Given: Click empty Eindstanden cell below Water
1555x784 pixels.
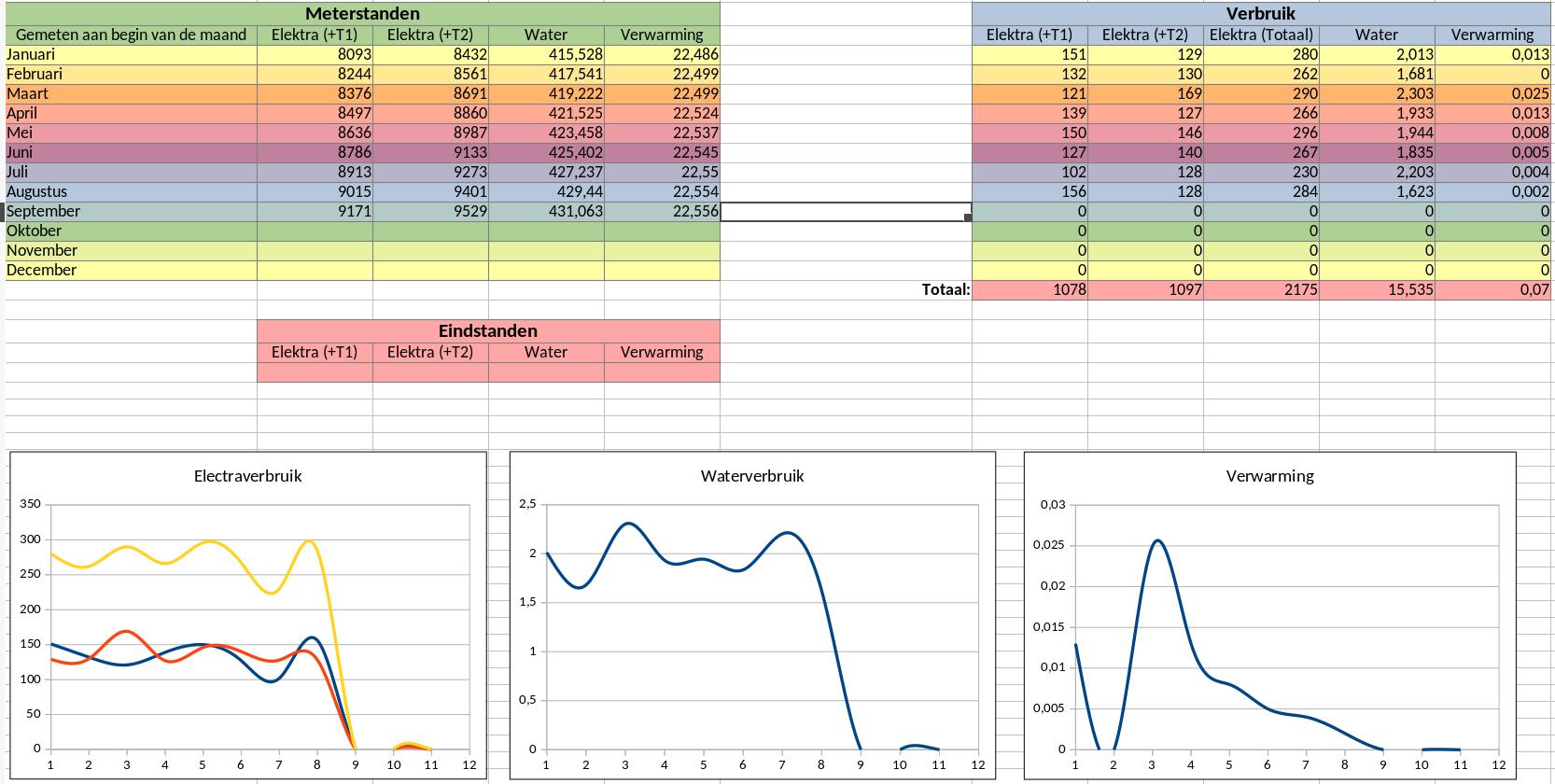Looking at the screenshot, I should click(x=546, y=371).
